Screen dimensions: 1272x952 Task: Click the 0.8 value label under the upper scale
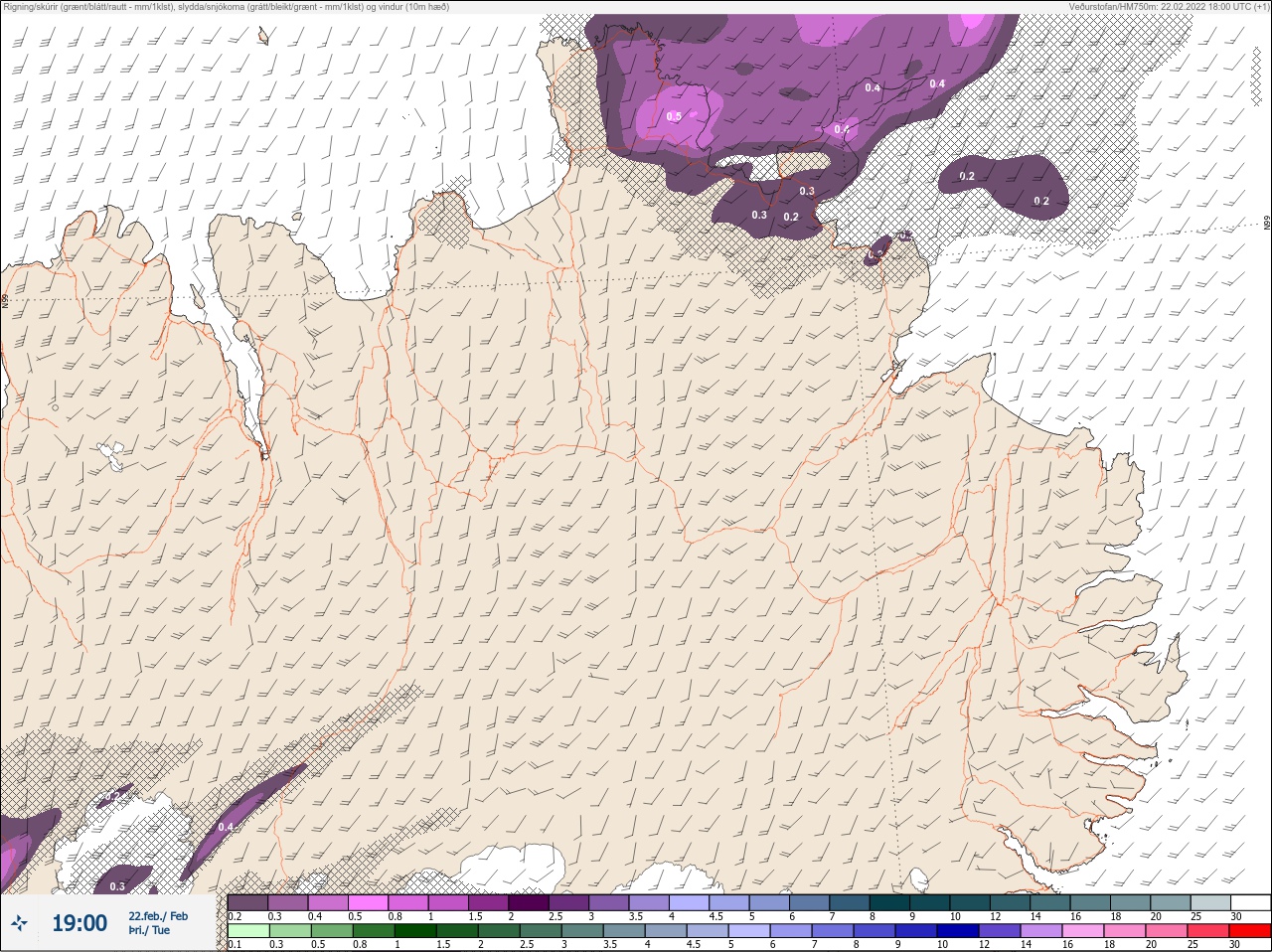pos(396,916)
